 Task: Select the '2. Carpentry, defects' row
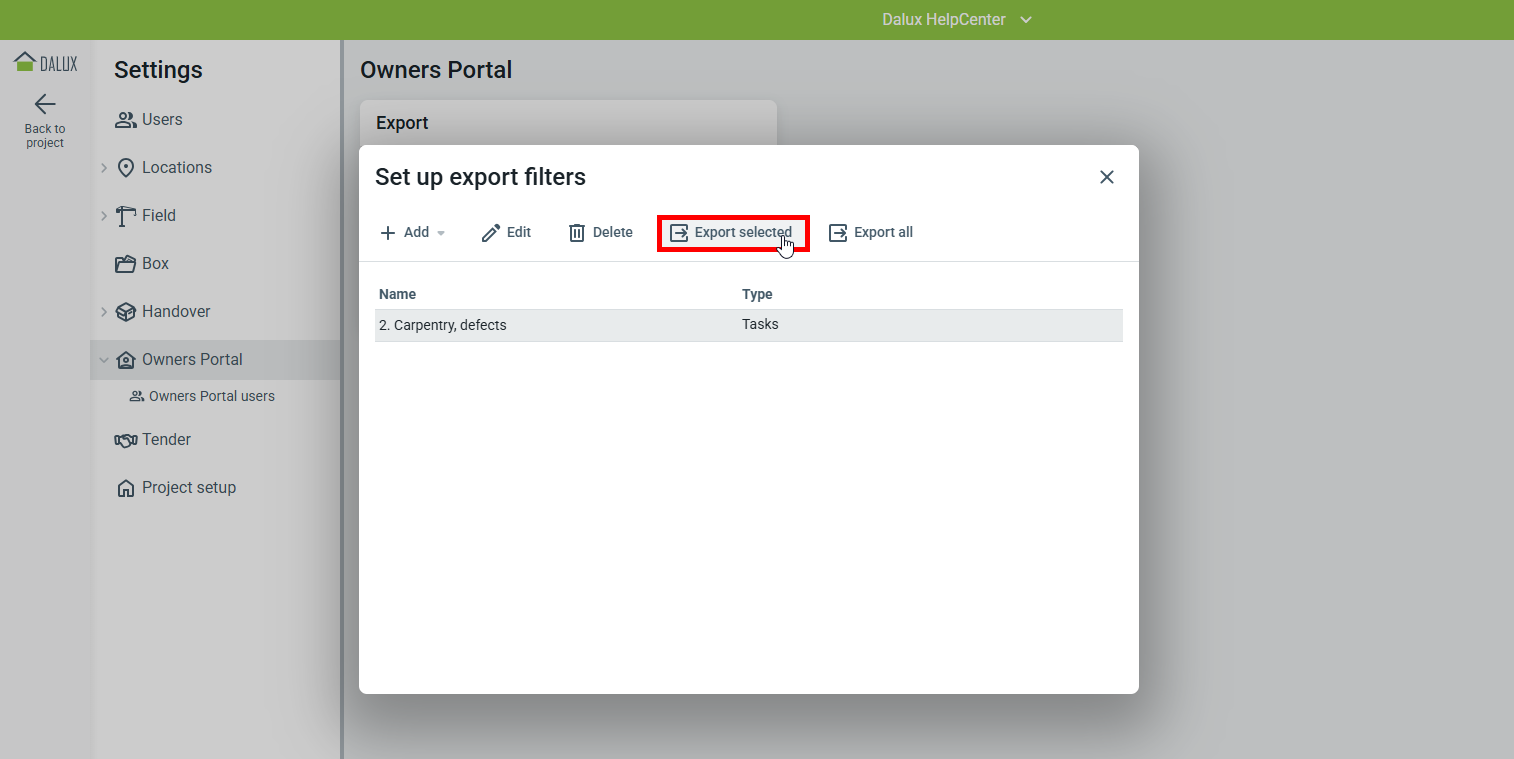749,325
